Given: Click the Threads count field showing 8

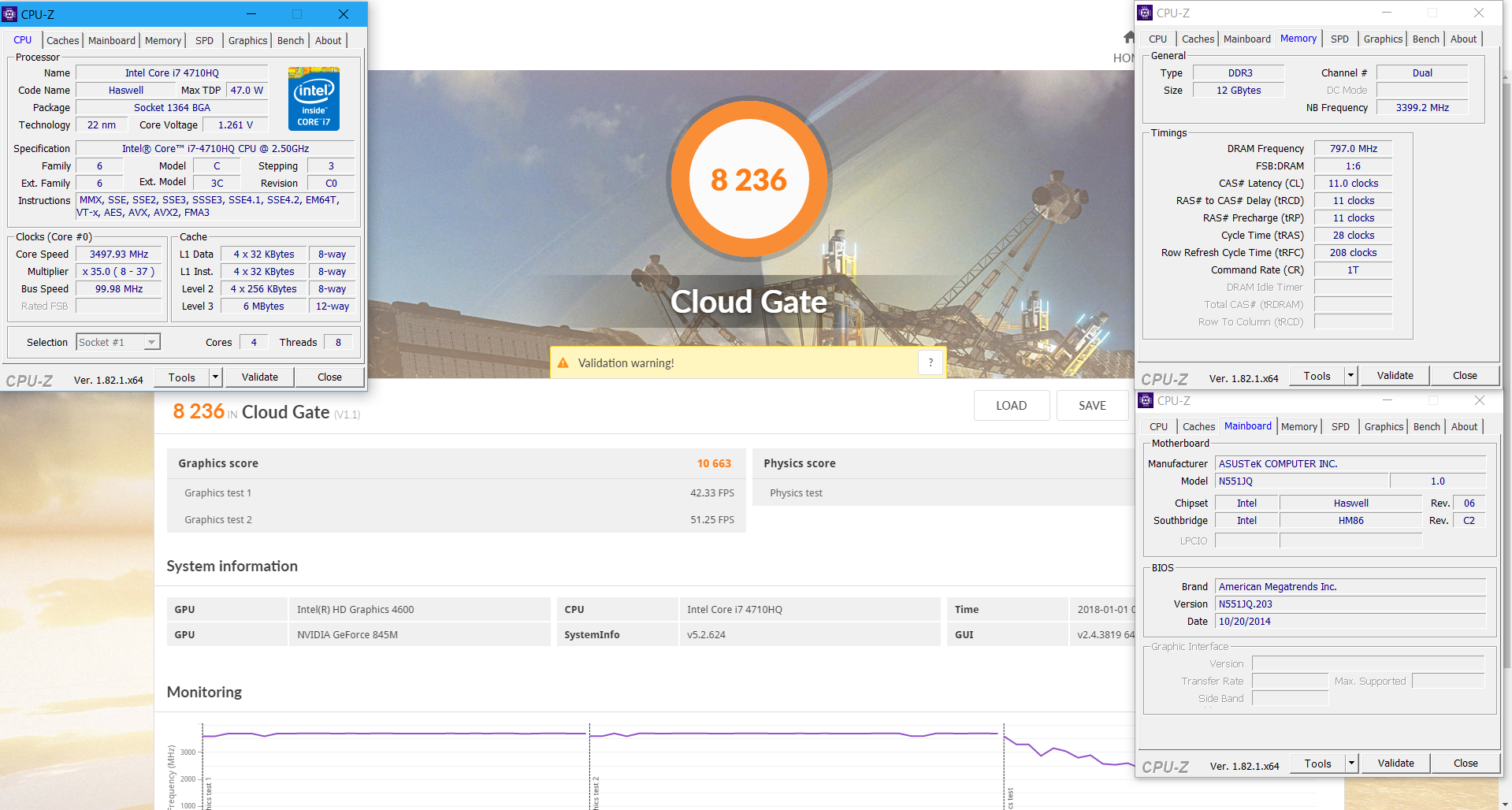Looking at the screenshot, I should pos(339,343).
